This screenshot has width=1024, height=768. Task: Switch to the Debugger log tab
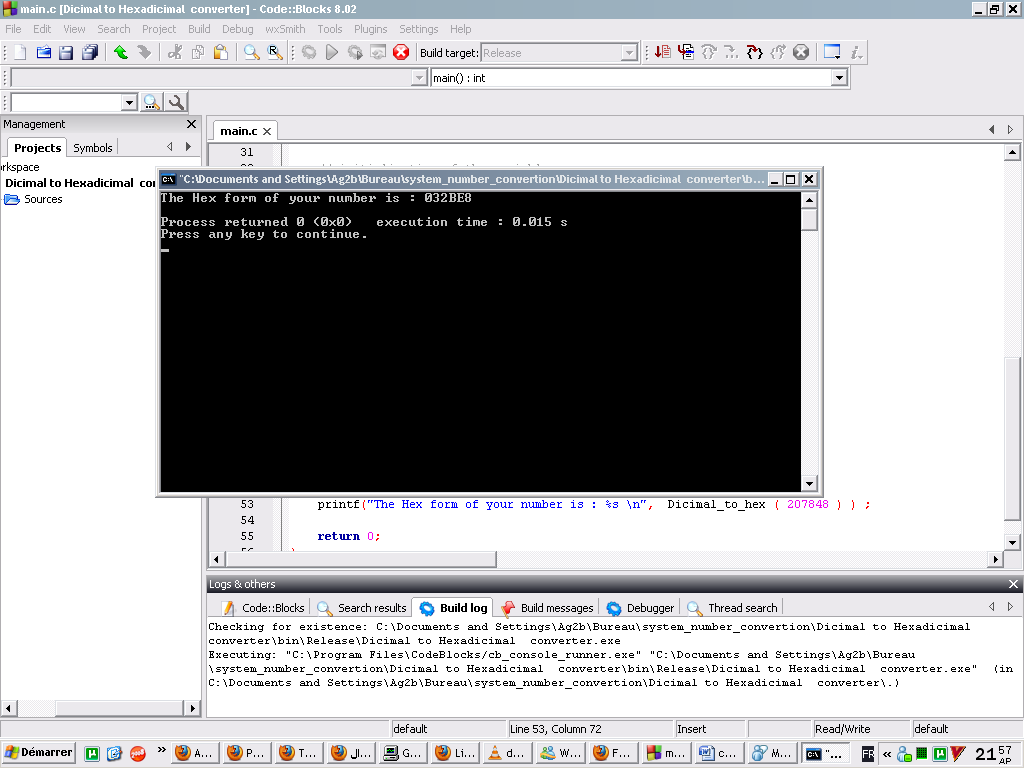click(641, 608)
